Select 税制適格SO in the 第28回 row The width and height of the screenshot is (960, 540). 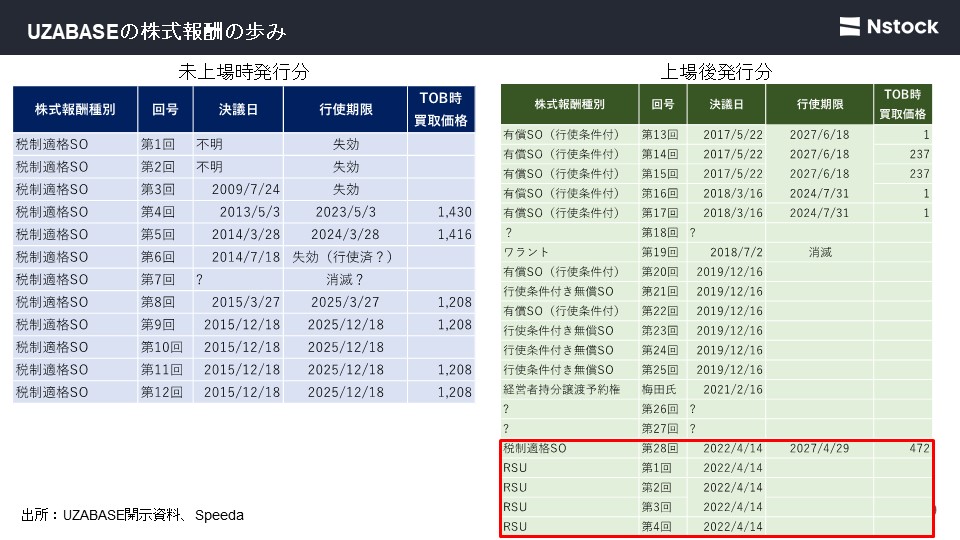pyautogui.click(x=534, y=448)
